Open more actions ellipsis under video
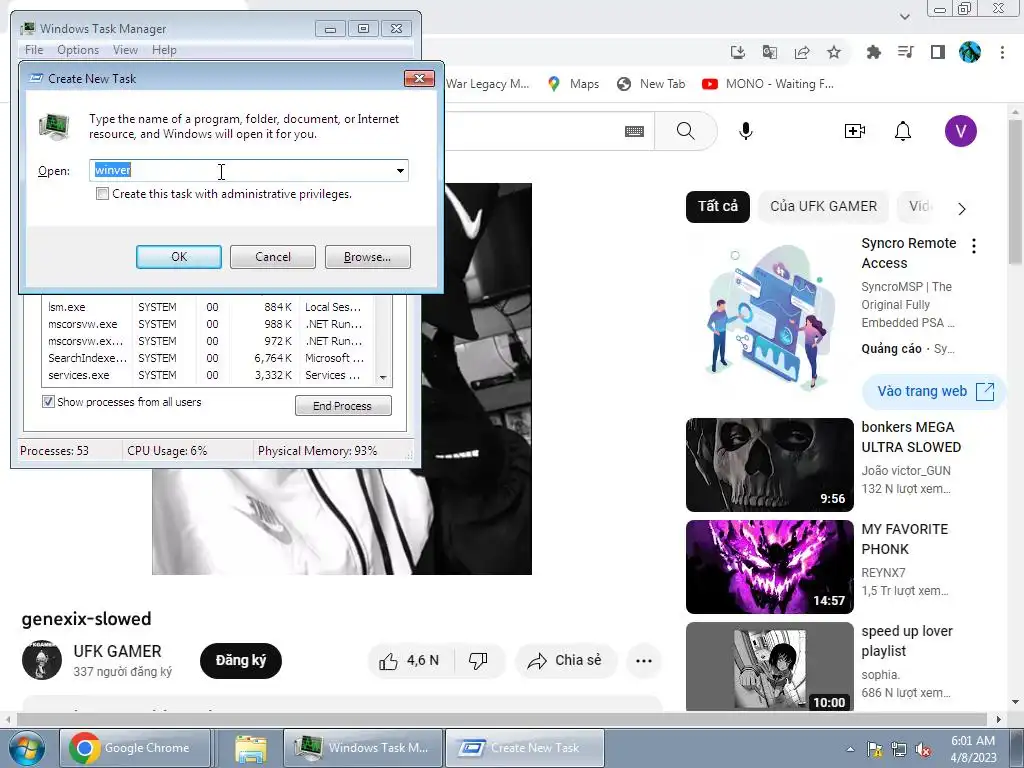1024x768 pixels. 644,661
